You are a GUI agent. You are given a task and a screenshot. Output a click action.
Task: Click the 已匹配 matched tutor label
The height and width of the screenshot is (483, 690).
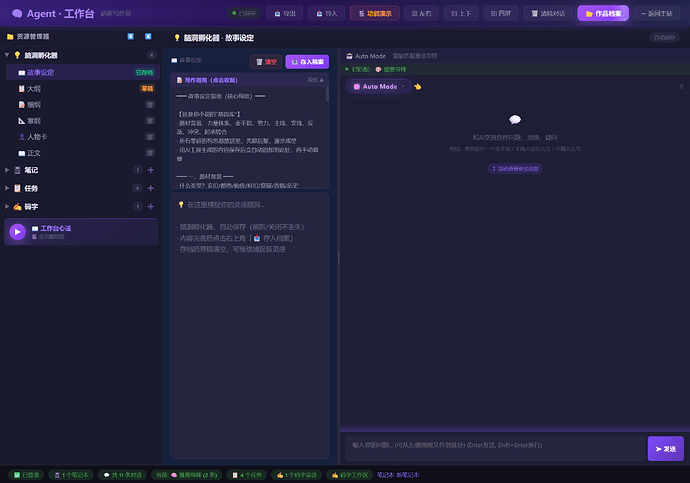(x=378, y=69)
